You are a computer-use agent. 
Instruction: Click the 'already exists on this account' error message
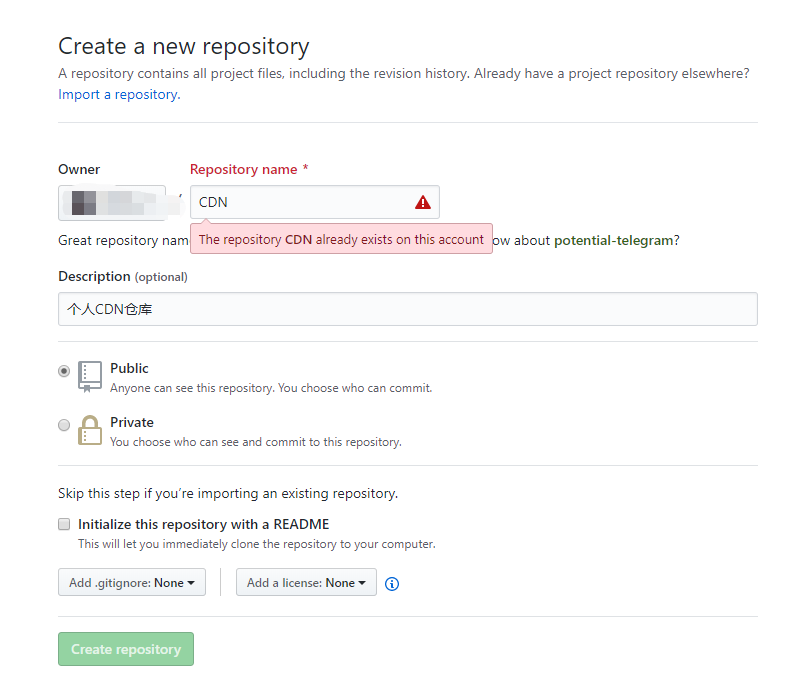click(341, 239)
